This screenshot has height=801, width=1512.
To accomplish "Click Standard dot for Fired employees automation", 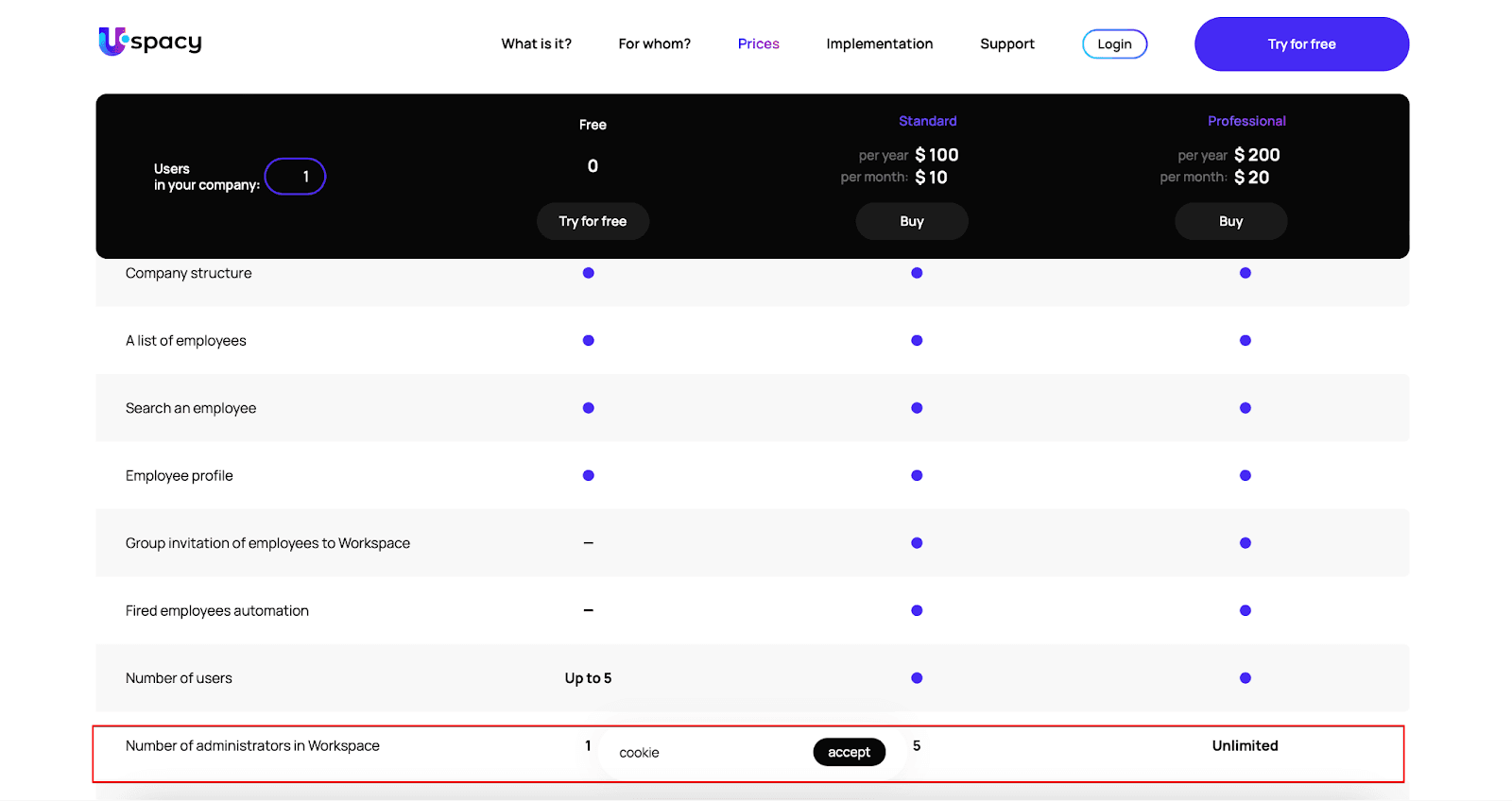I will [917, 611].
